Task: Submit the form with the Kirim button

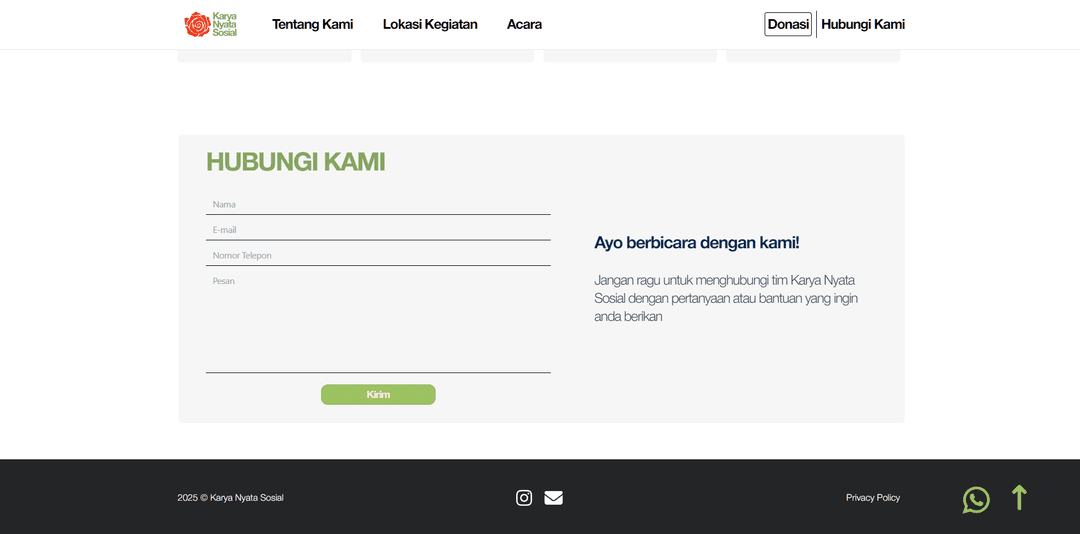Action: click(378, 395)
